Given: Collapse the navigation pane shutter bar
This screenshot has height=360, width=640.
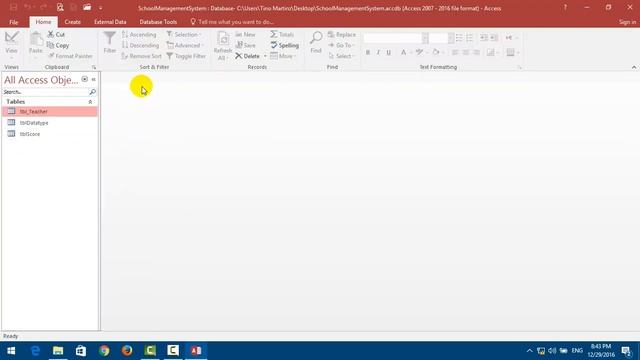Looking at the screenshot, I should coord(94,79).
